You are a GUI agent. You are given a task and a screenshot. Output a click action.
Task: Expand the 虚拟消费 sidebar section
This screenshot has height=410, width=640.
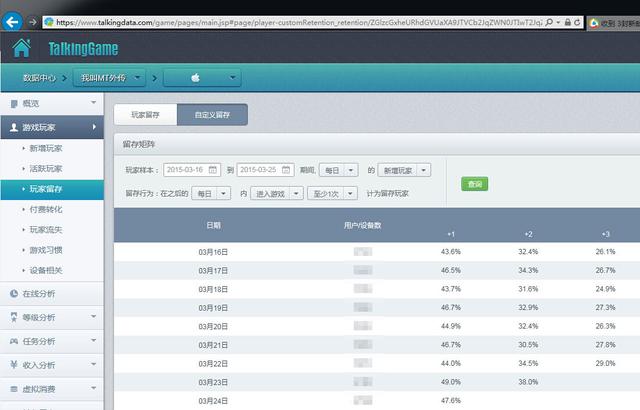pyautogui.click(x=93, y=388)
